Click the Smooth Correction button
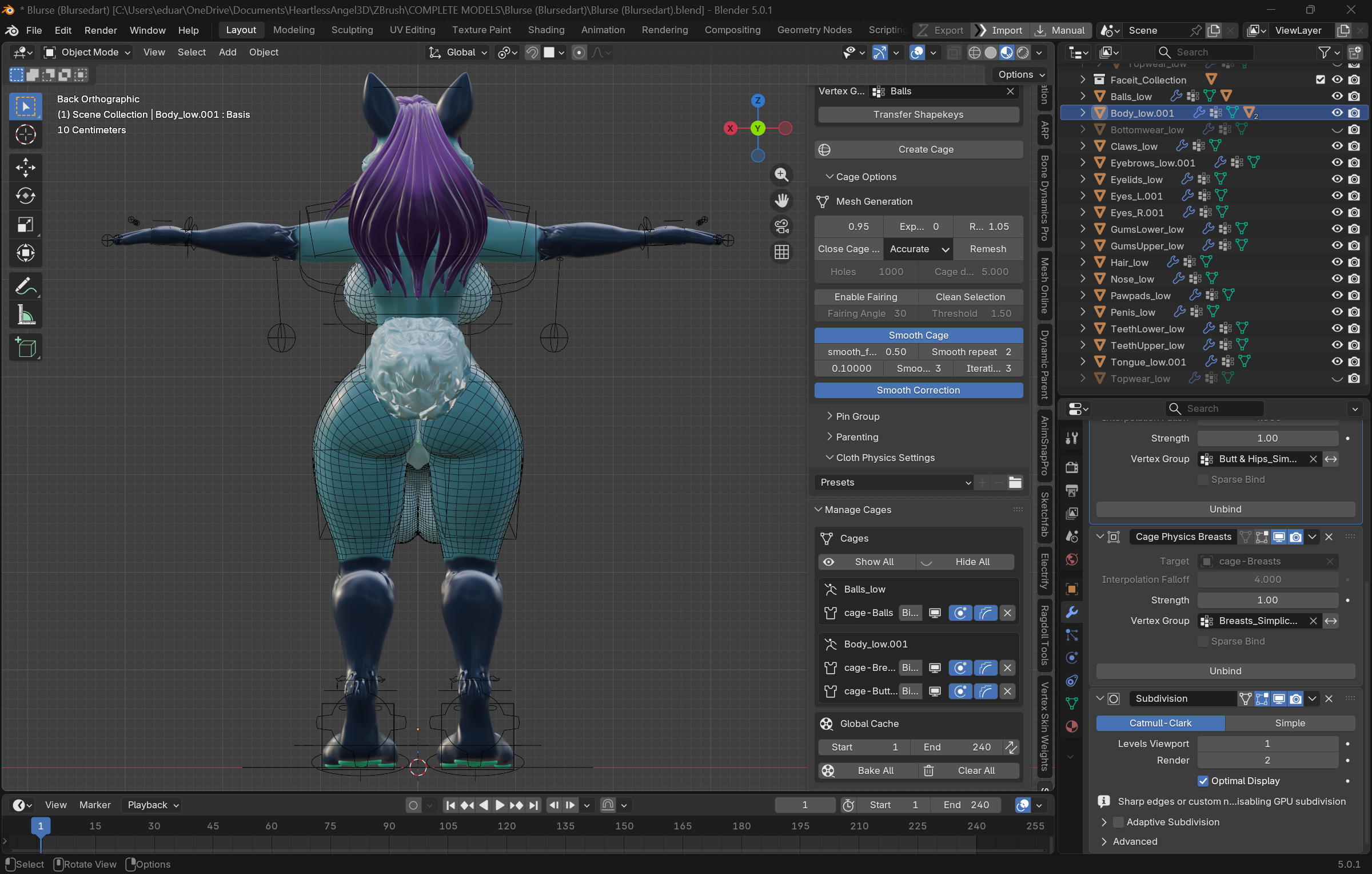Viewport: 1372px width, 874px height. 918,391
